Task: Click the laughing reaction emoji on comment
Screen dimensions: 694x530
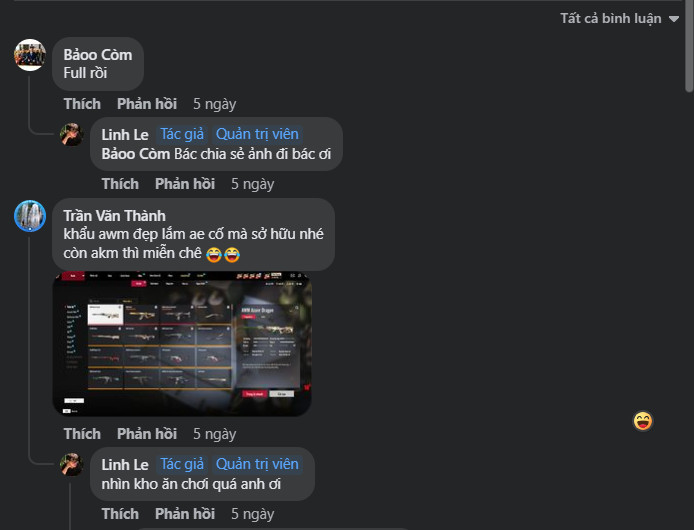Action: 643,421
